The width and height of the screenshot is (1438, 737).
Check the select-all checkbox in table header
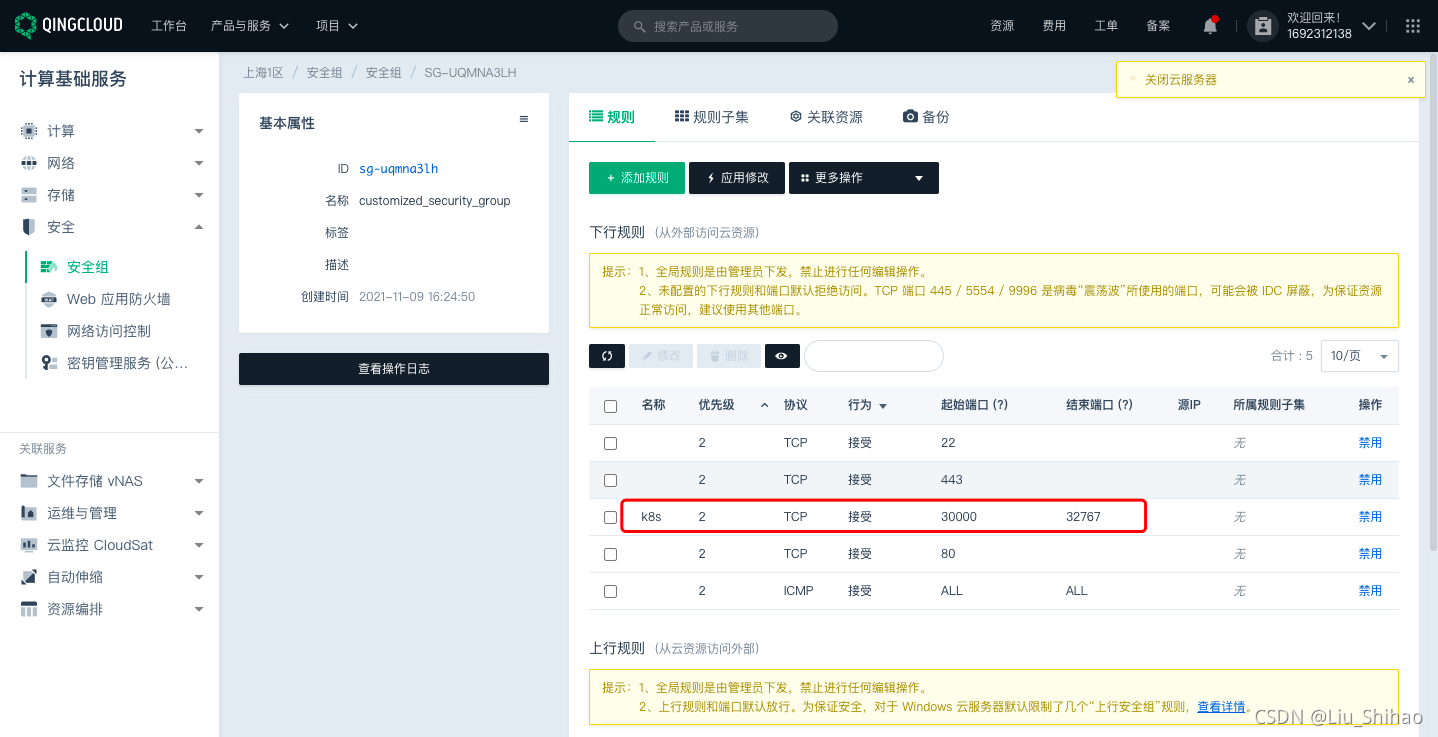tap(611, 406)
